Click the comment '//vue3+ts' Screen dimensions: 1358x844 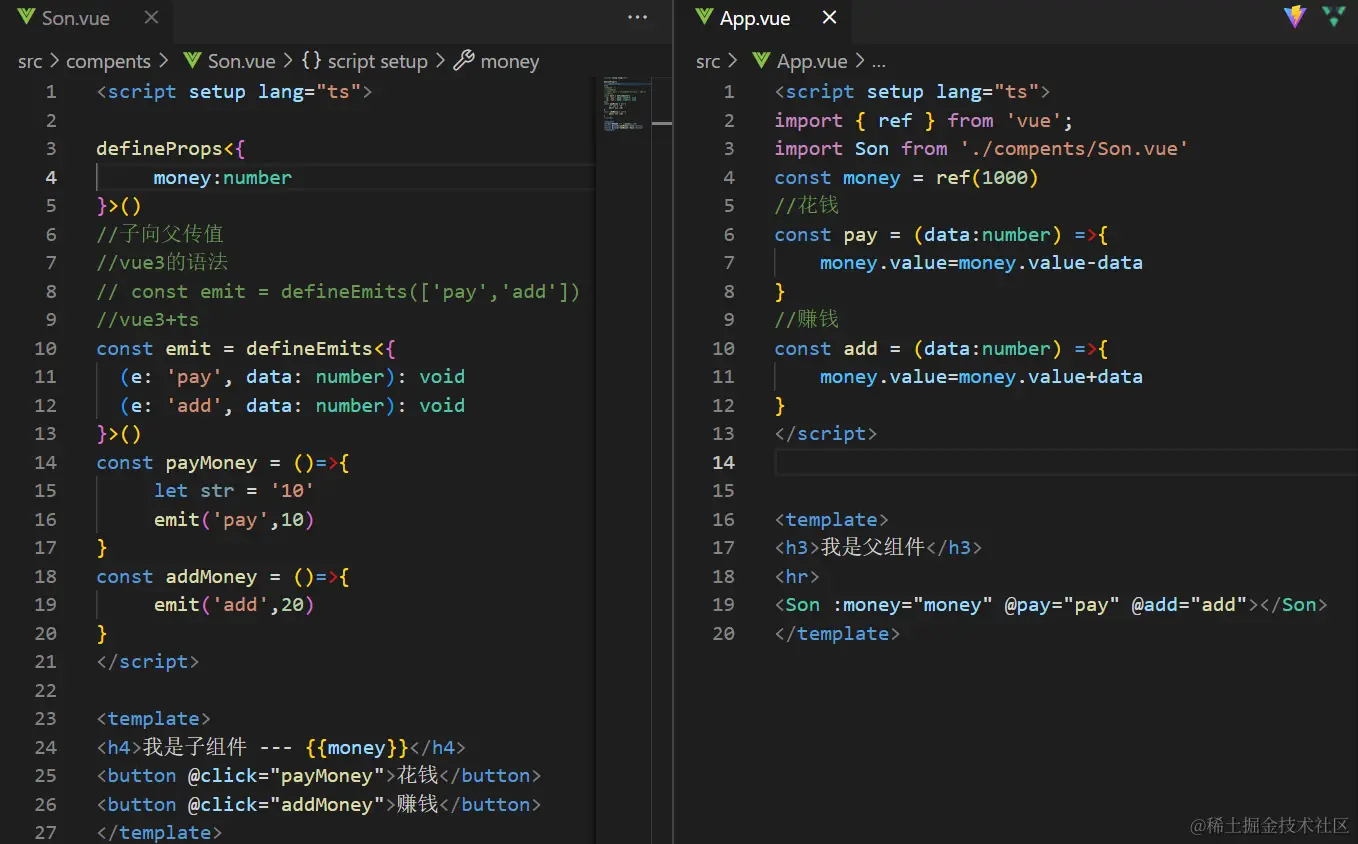pos(148,320)
